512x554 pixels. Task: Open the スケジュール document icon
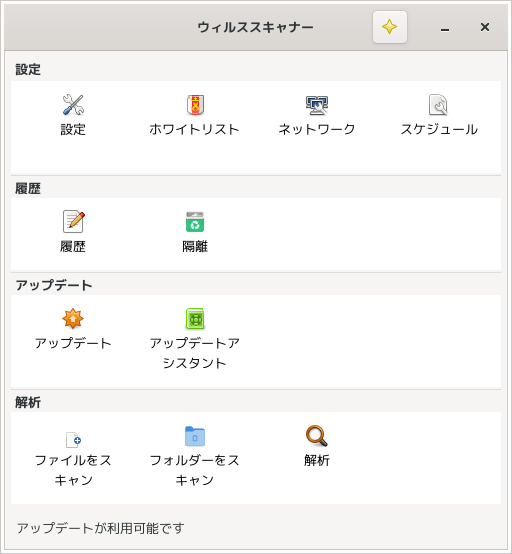(x=438, y=105)
